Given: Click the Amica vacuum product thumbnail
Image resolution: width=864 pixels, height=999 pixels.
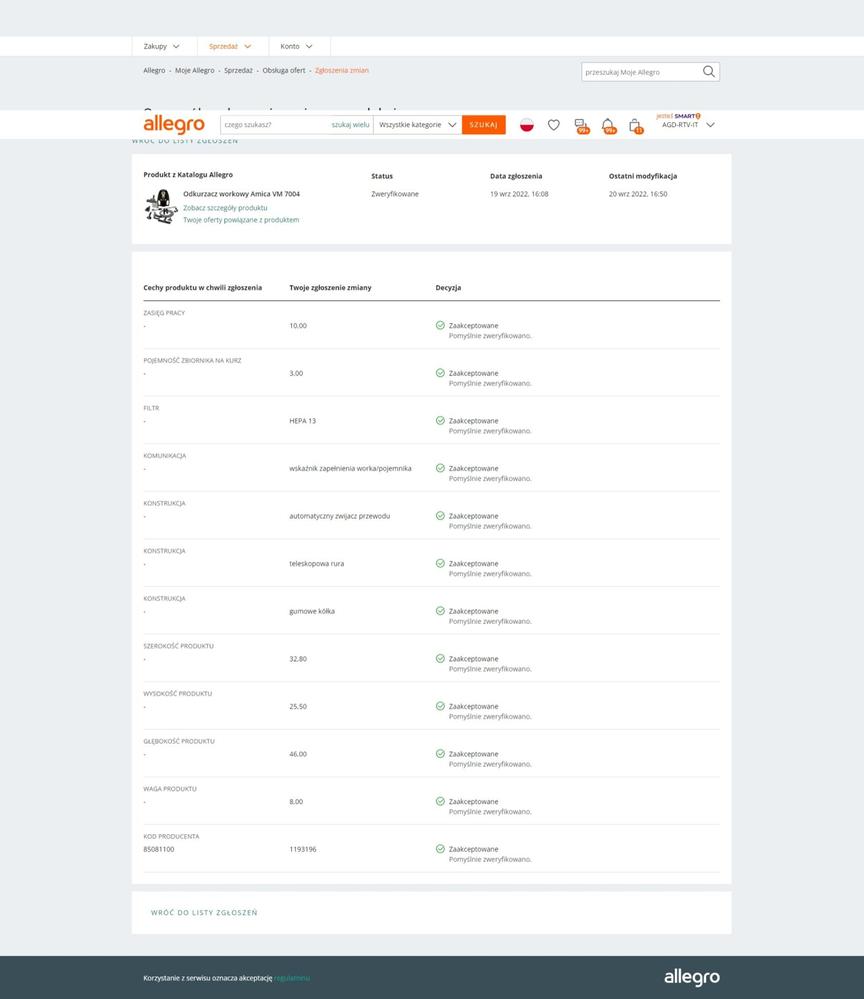Looking at the screenshot, I should [x=160, y=207].
